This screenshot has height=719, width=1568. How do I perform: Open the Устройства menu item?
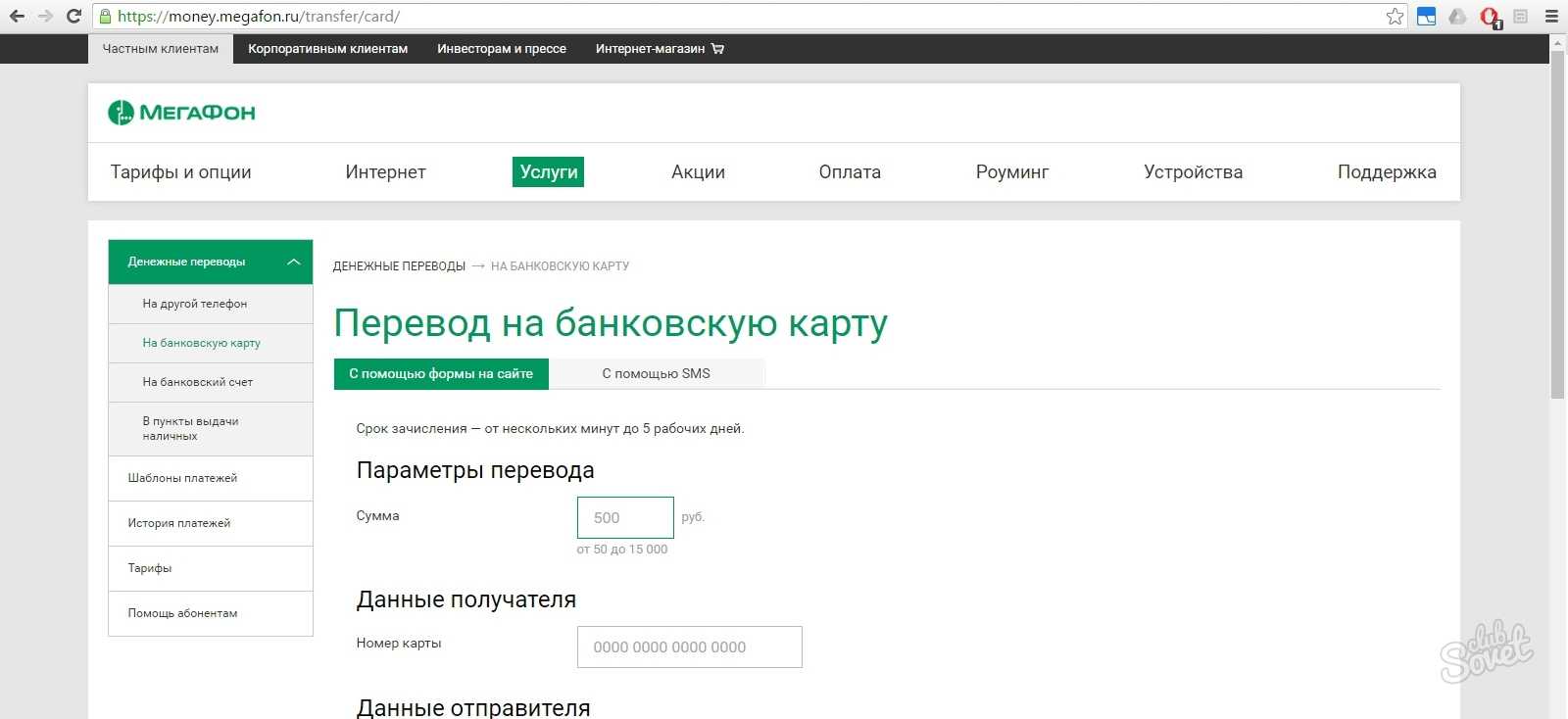click(1193, 171)
